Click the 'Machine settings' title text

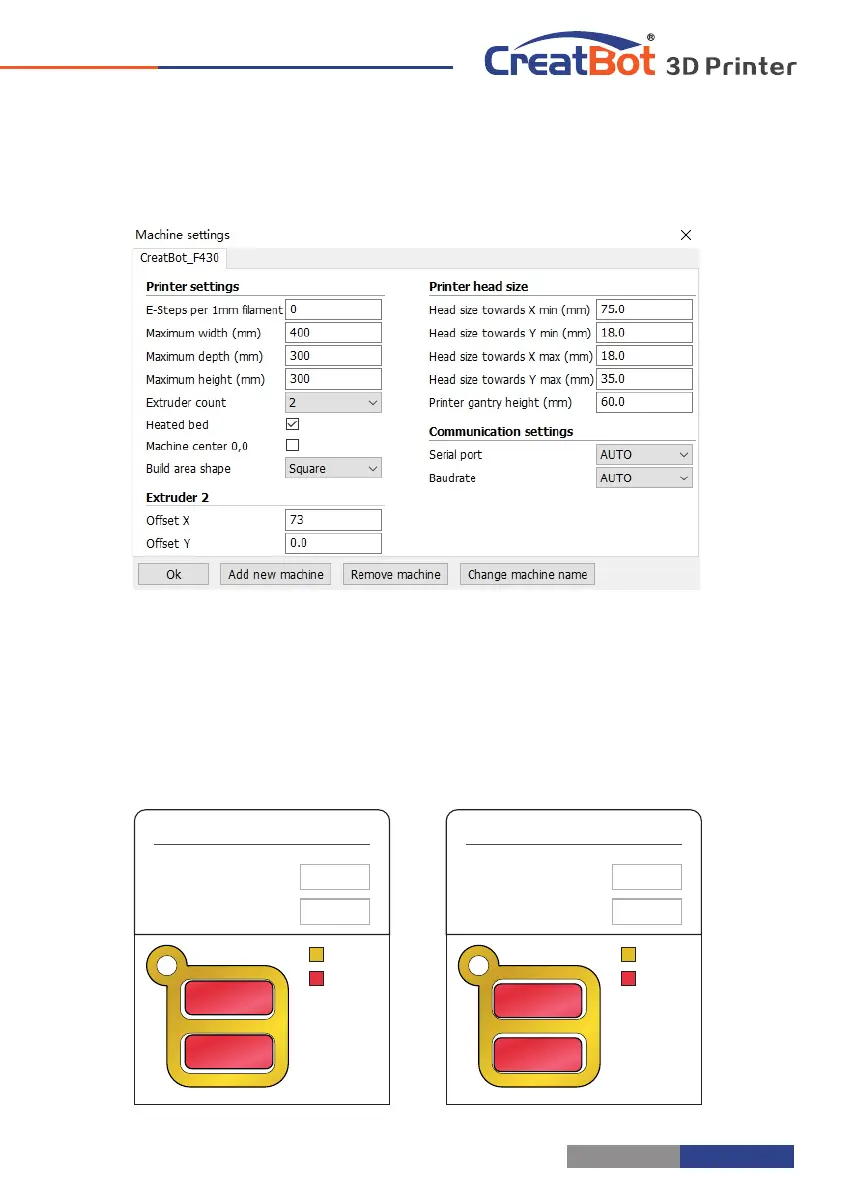pos(182,235)
